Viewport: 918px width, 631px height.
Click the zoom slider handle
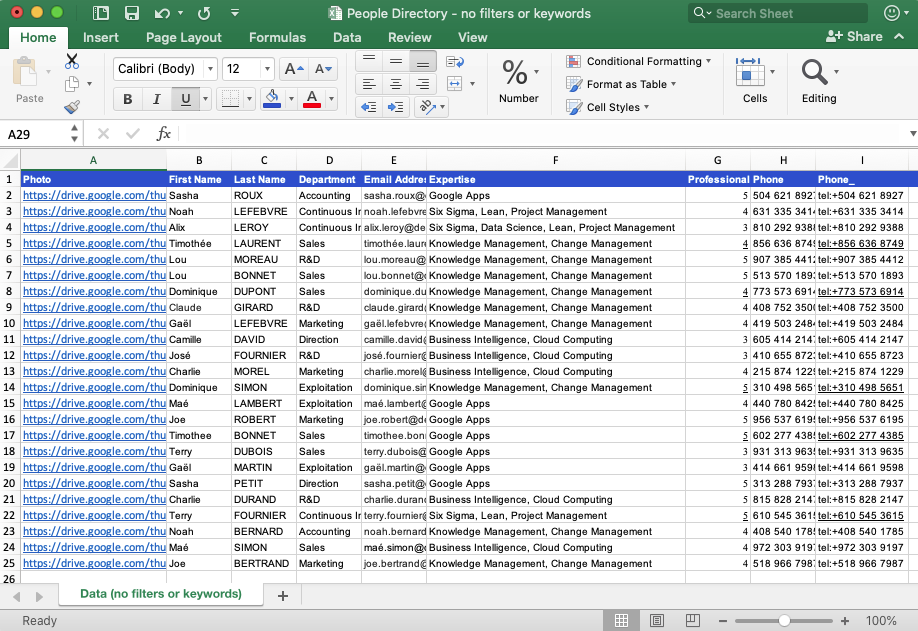pyautogui.click(x=784, y=620)
